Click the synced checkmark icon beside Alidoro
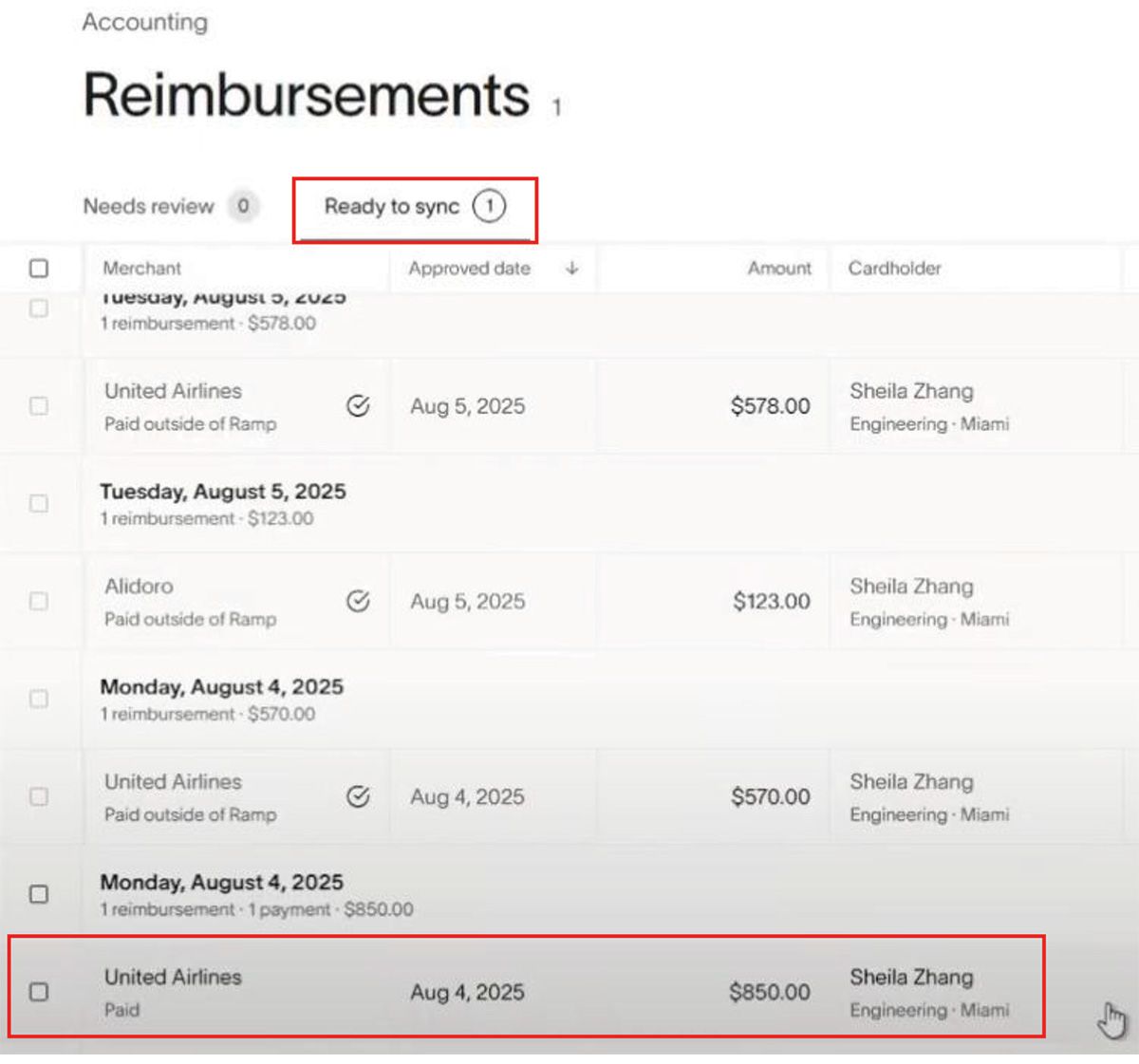The width and height of the screenshot is (1139, 1064). 358,602
